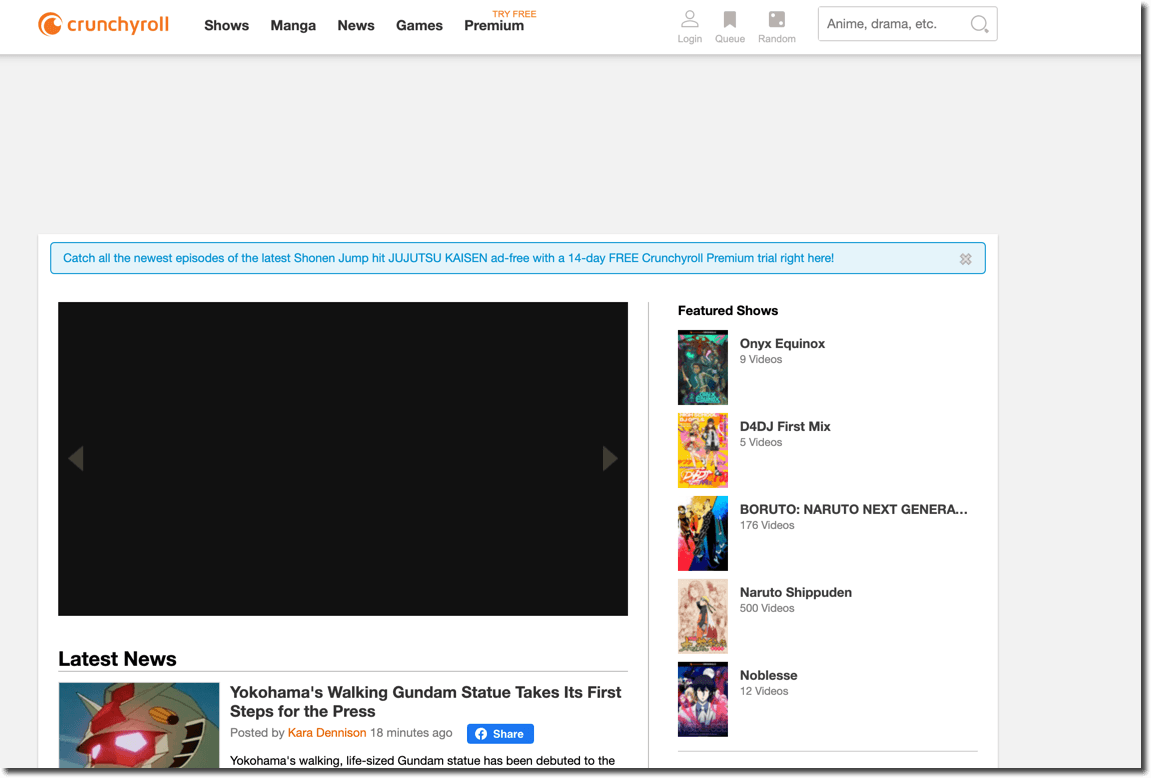Viewport: 1151px width, 778px height.
Task: Open the D4DJ First Mix title link
Action: click(x=785, y=426)
